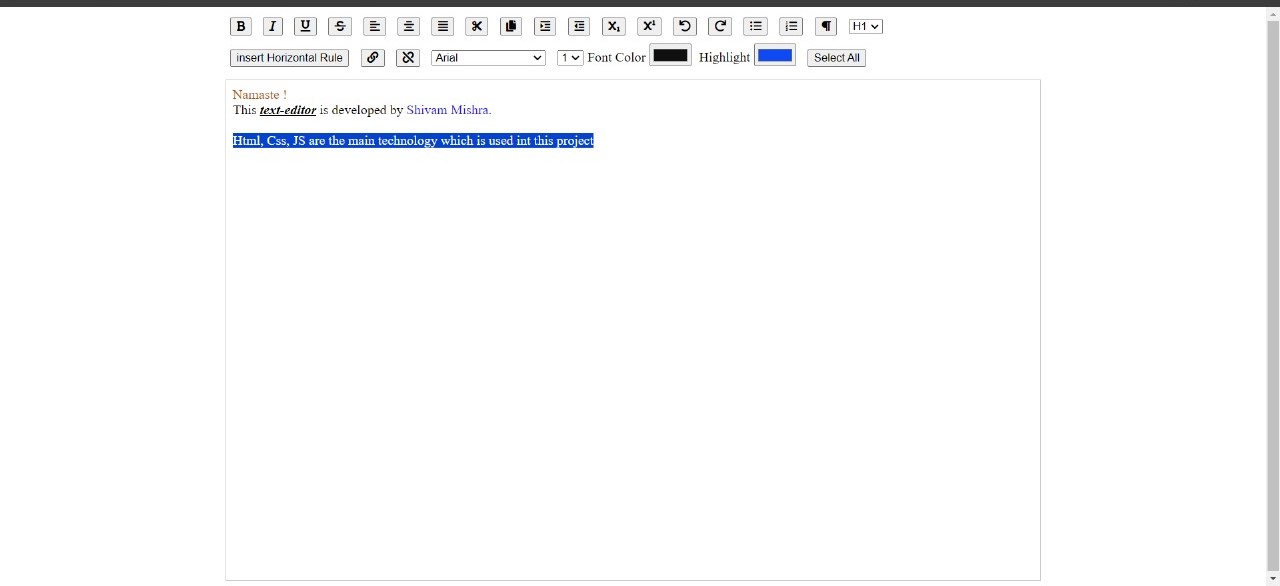Click the highlighted text line in editor
The image size is (1280, 586).
point(413,141)
